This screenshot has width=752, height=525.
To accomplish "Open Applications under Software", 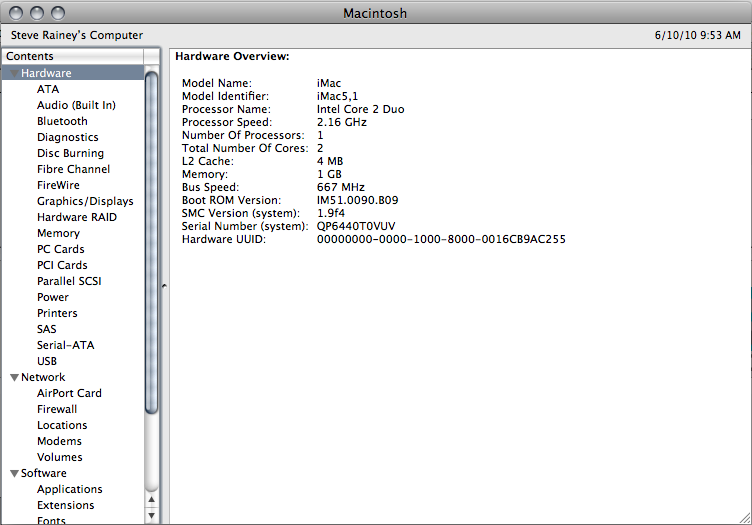I will coord(70,489).
